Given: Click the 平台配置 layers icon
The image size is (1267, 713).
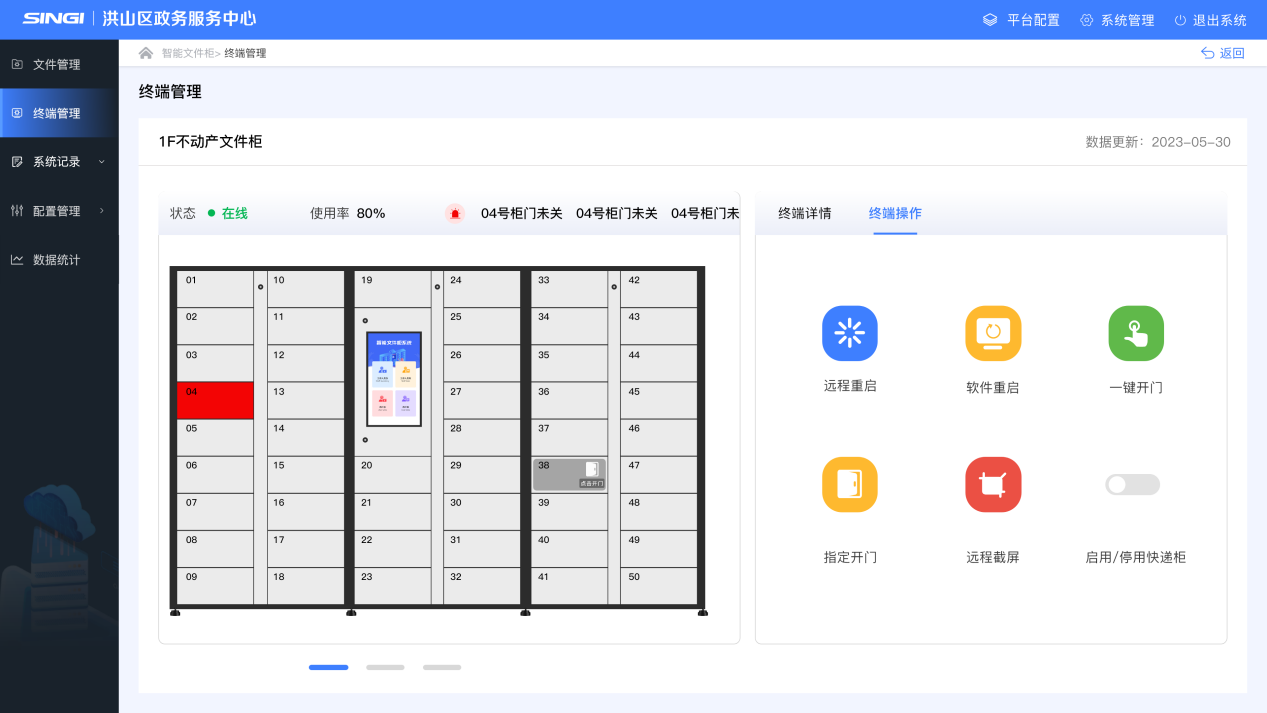Looking at the screenshot, I should 990,20.
